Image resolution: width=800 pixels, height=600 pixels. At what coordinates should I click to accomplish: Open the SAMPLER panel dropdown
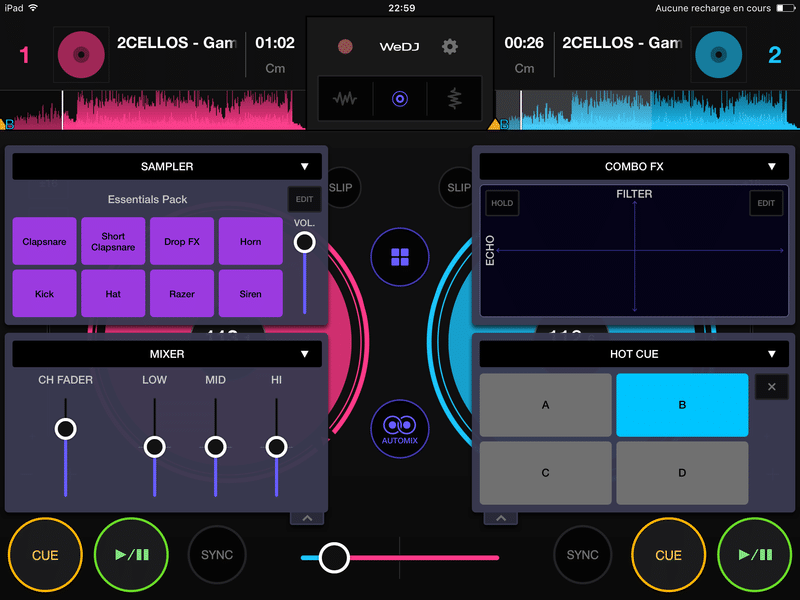pos(167,166)
